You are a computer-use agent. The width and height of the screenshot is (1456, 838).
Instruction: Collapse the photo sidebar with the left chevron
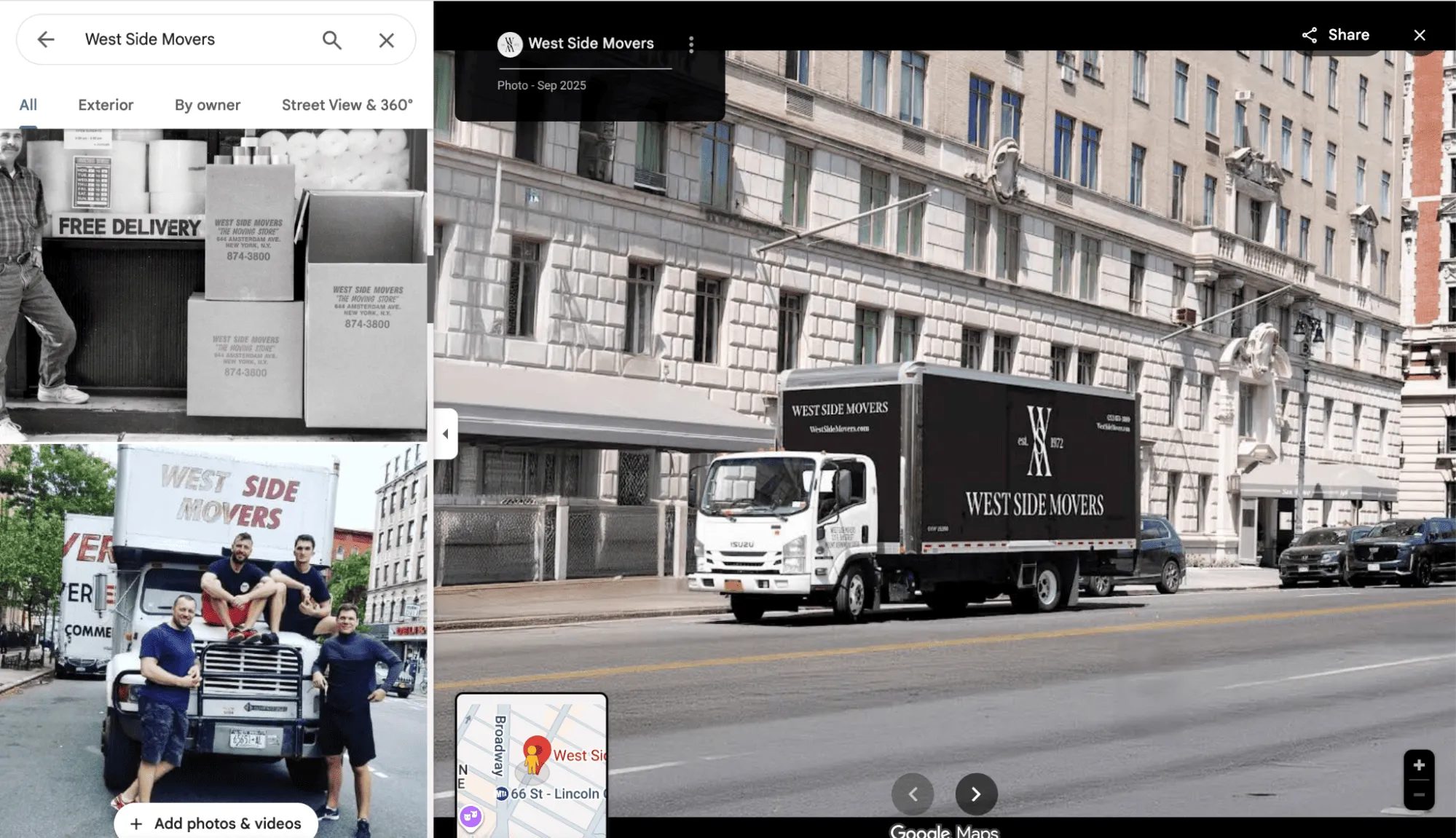point(446,432)
